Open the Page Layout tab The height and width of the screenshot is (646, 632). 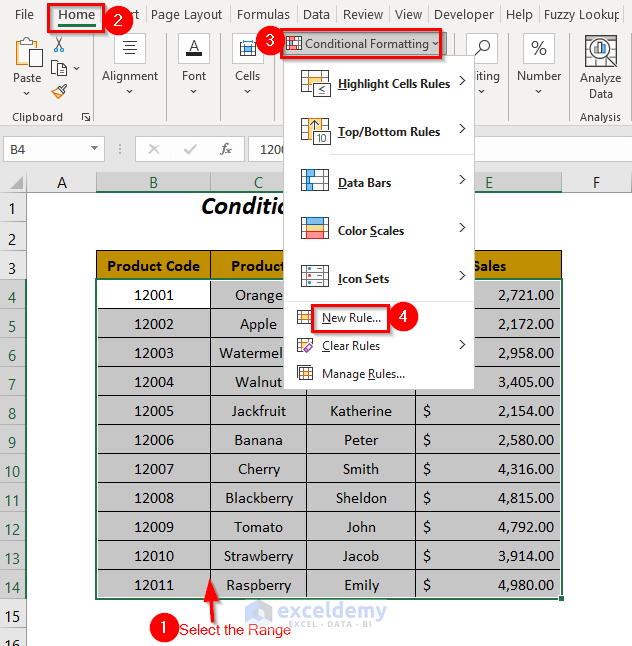click(186, 15)
